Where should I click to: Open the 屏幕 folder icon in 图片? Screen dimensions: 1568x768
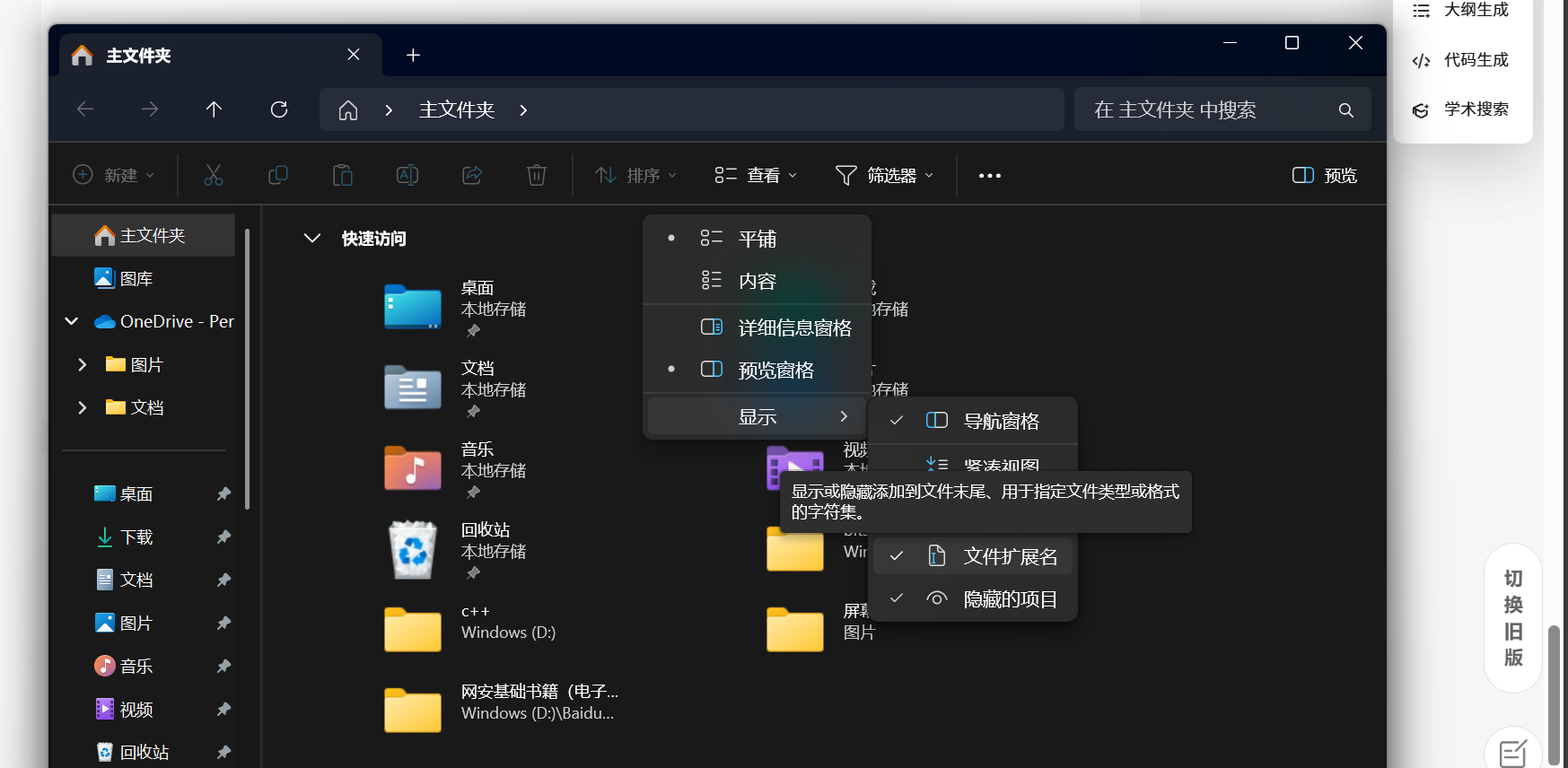pyautogui.click(x=795, y=629)
